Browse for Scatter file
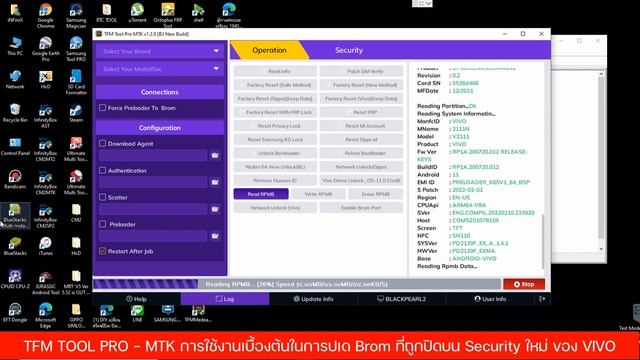Image resolution: width=640 pixels, height=360 pixels. coord(215,209)
